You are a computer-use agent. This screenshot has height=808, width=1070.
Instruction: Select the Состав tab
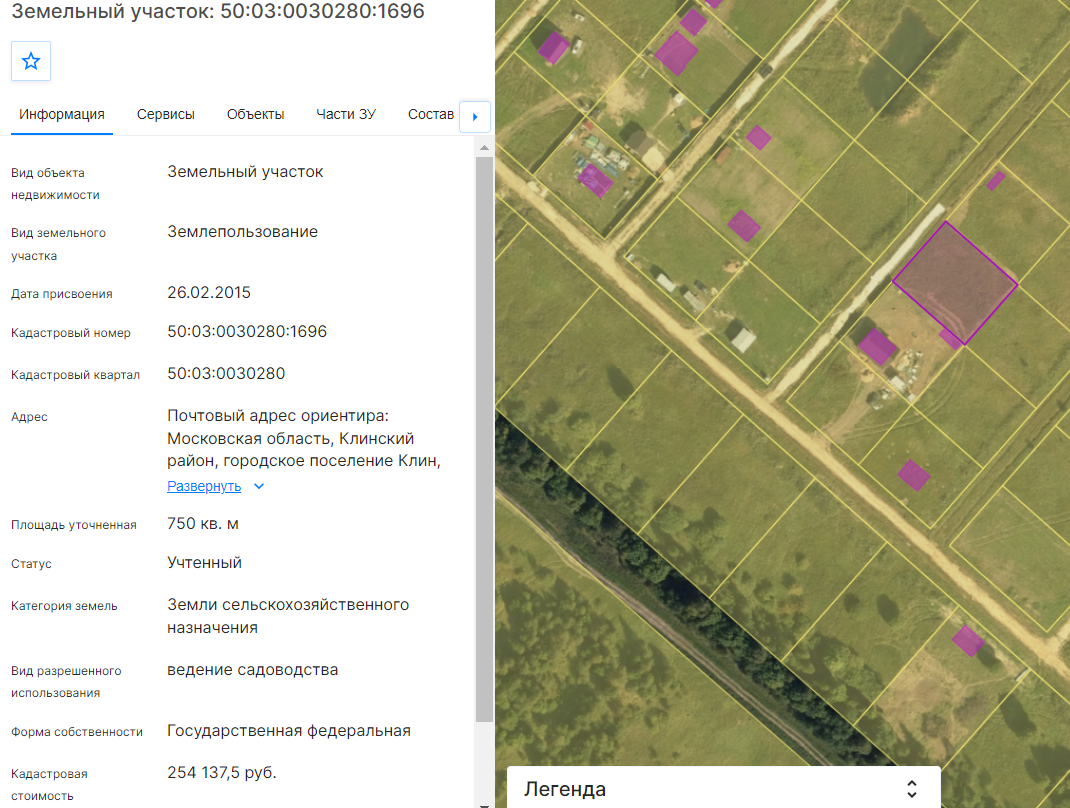[431, 114]
